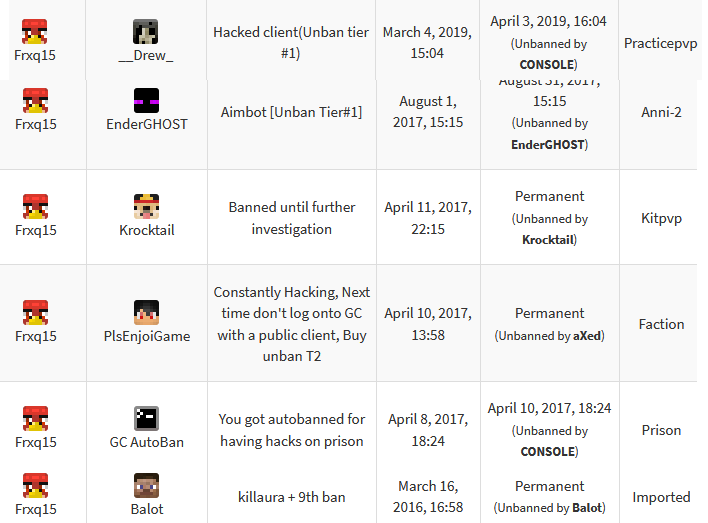The image size is (708, 523).
Task: Select the 'Banned until further investigation' reason
Action: point(292,218)
